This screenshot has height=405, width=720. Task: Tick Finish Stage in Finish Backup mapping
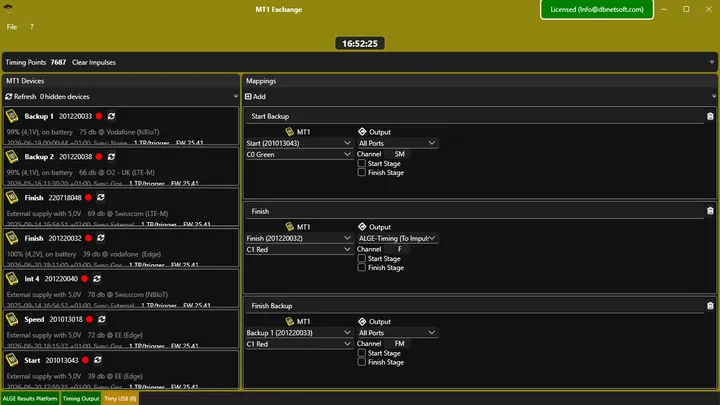pyautogui.click(x=362, y=362)
